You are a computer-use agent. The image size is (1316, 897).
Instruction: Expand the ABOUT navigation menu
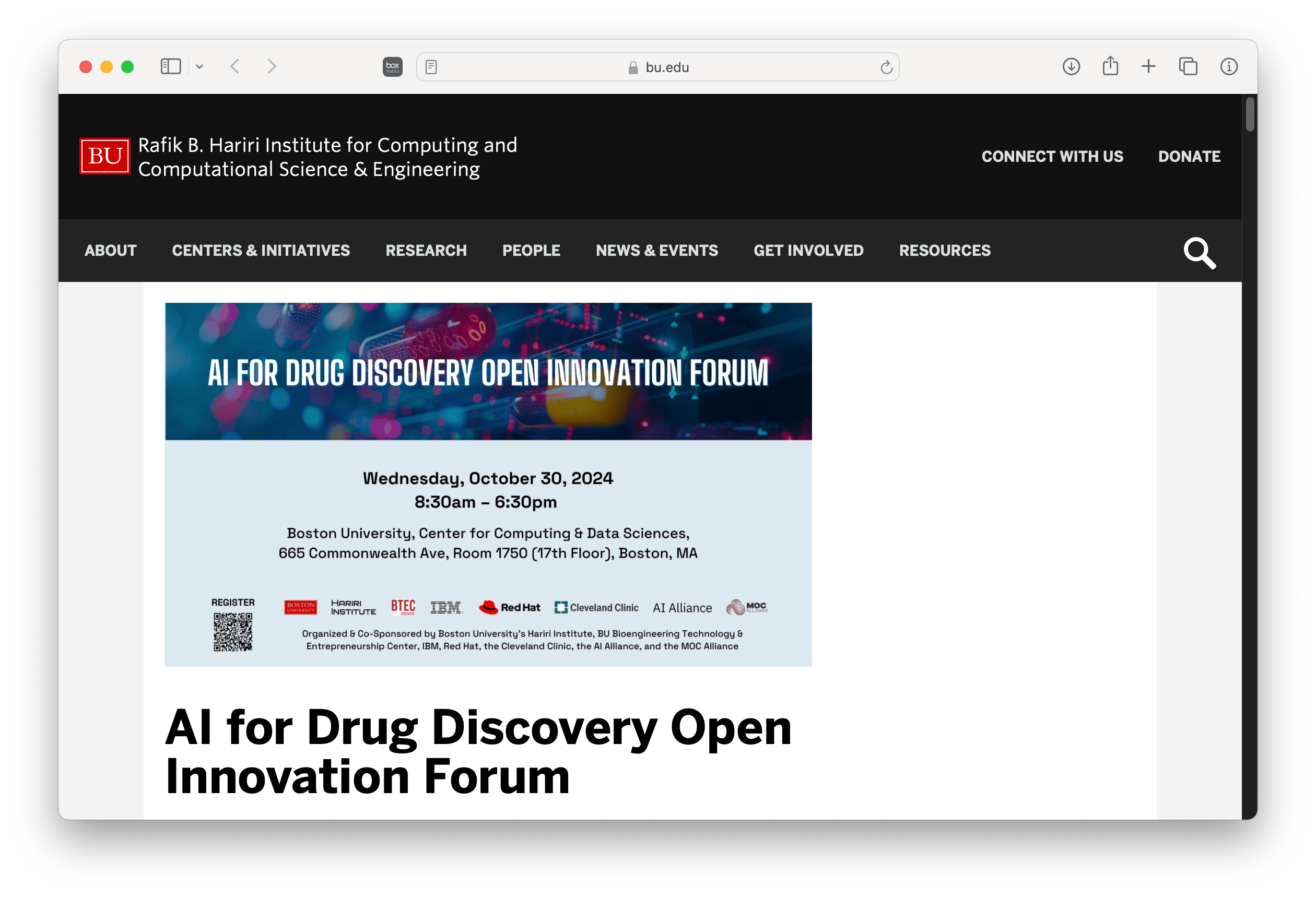tap(110, 250)
